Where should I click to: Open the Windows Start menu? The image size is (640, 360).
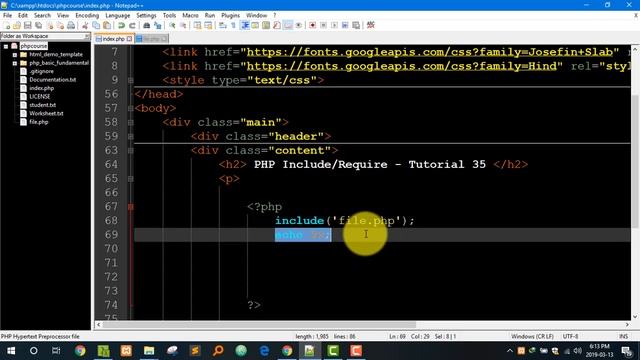11,351
